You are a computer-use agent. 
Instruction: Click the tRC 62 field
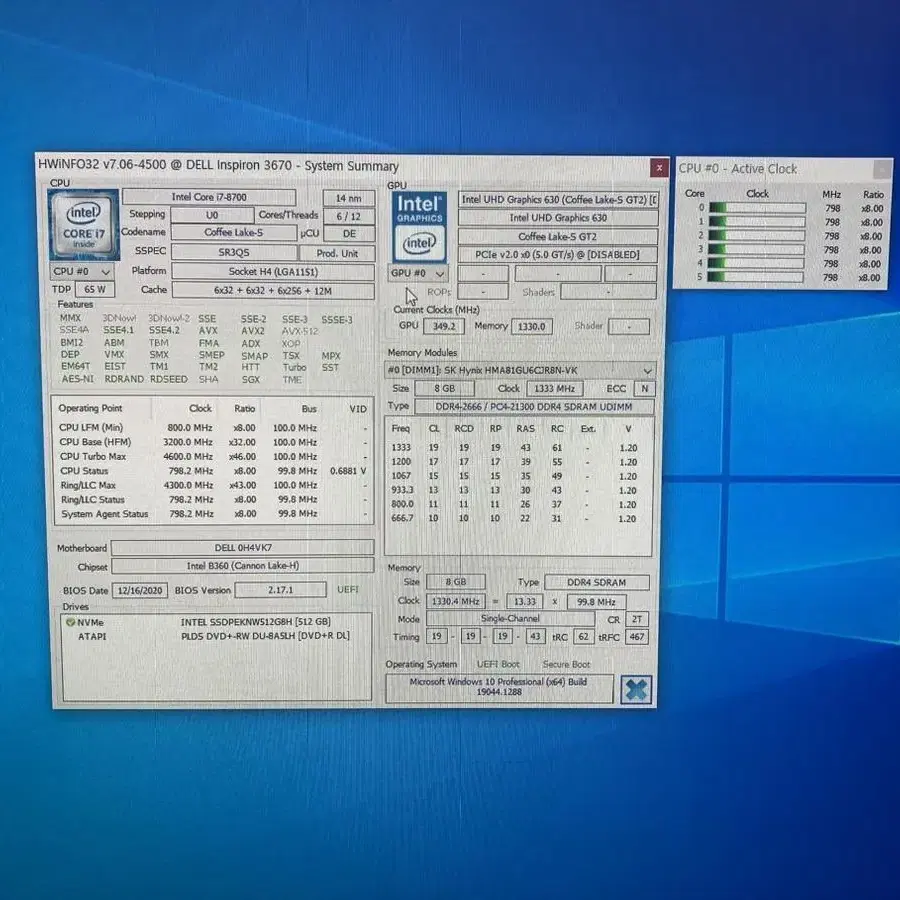(583, 637)
